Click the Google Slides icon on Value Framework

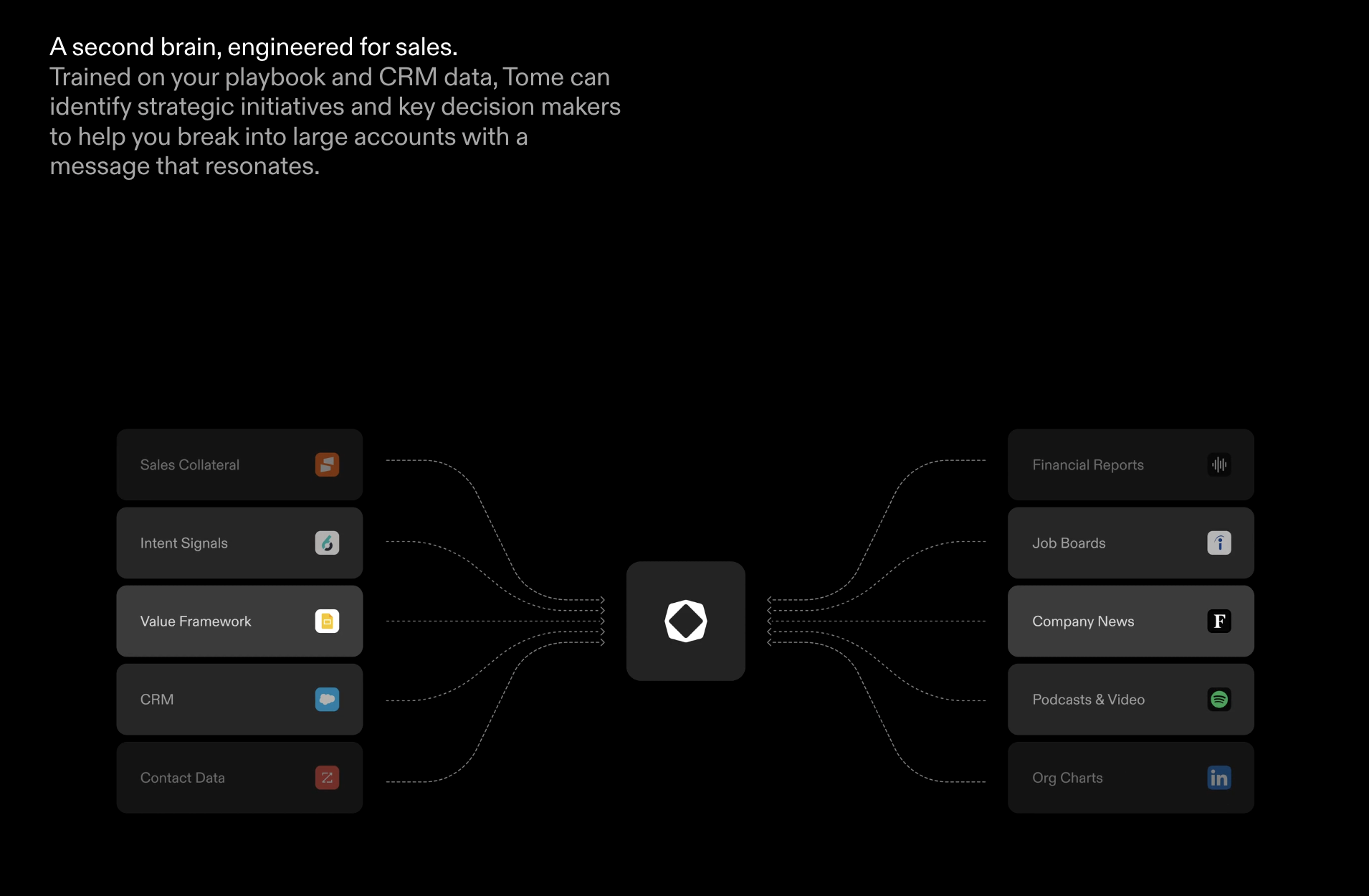click(327, 621)
